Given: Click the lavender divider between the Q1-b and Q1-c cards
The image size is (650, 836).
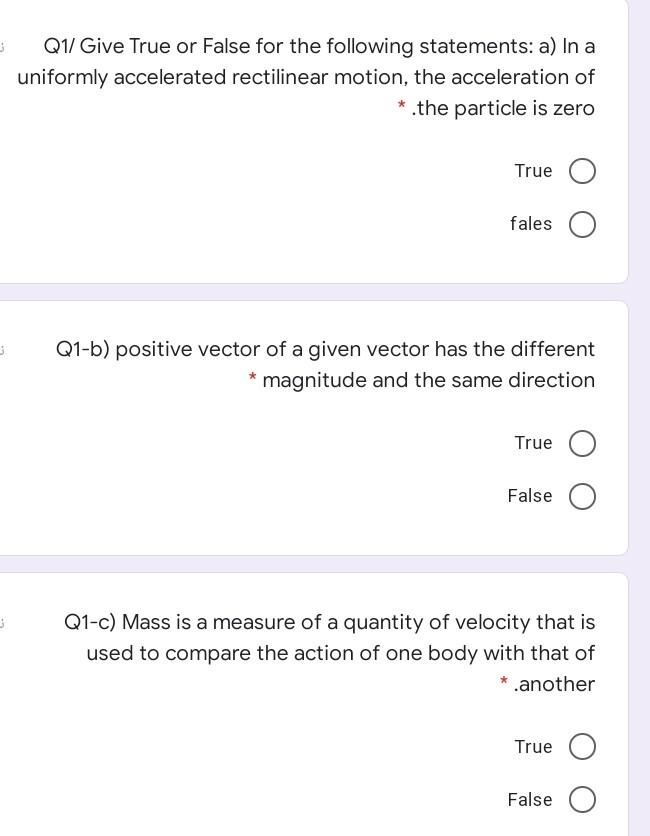Looking at the screenshot, I should 314,564.
